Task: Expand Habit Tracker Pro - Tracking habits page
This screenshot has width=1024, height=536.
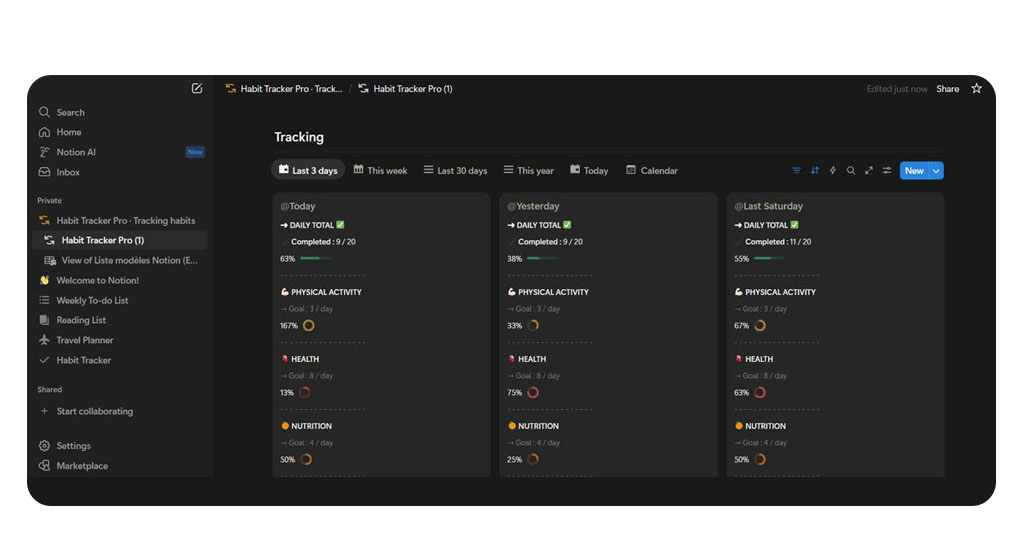Action: pyautogui.click(x=44, y=221)
